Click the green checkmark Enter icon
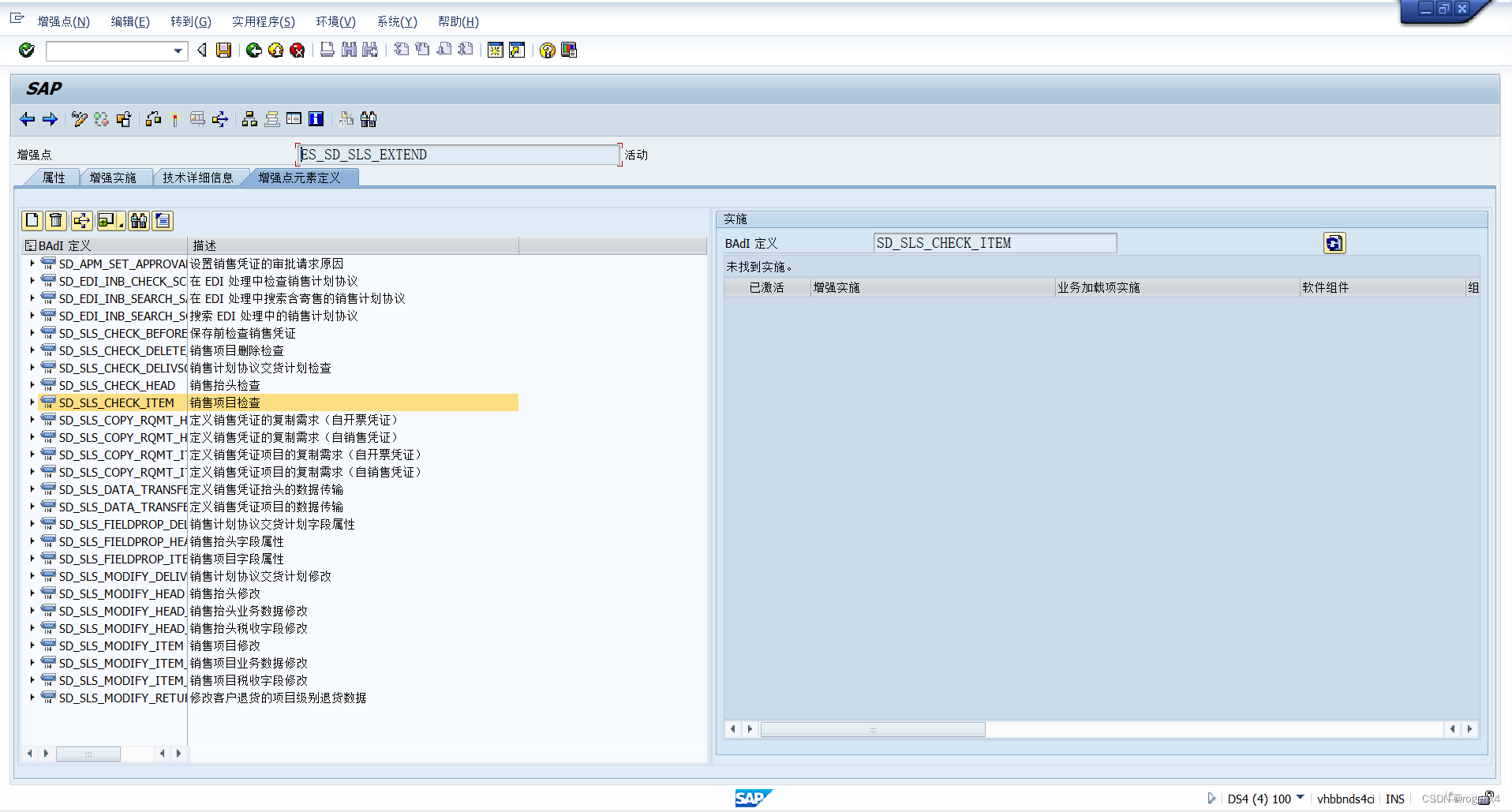The height and width of the screenshot is (812, 1512). tap(27, 51)
